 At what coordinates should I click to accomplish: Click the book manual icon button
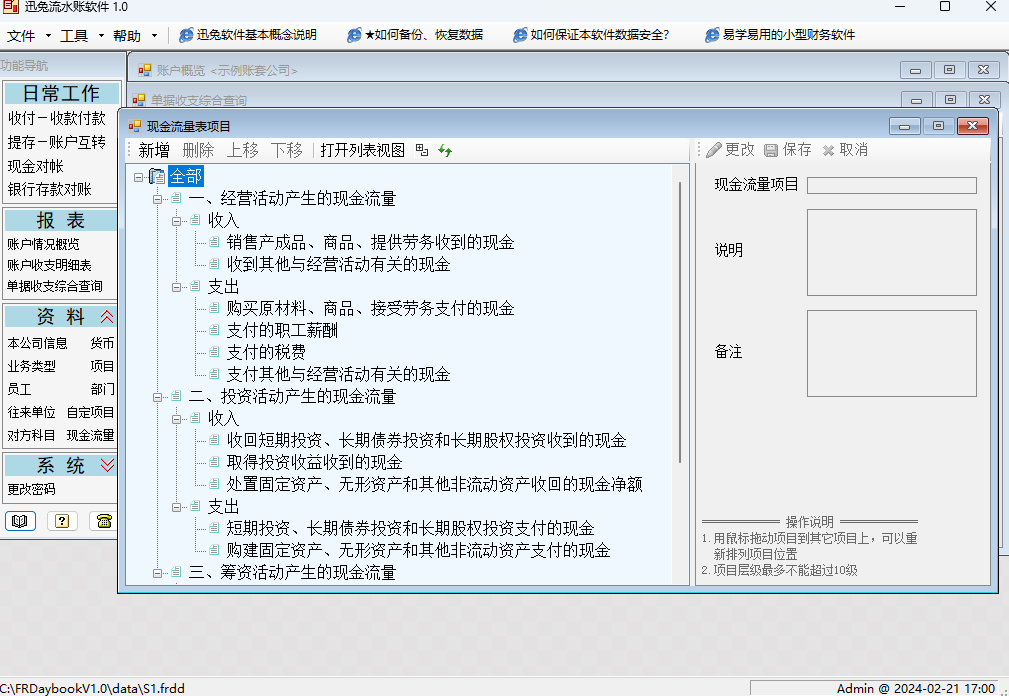[21, 520]
